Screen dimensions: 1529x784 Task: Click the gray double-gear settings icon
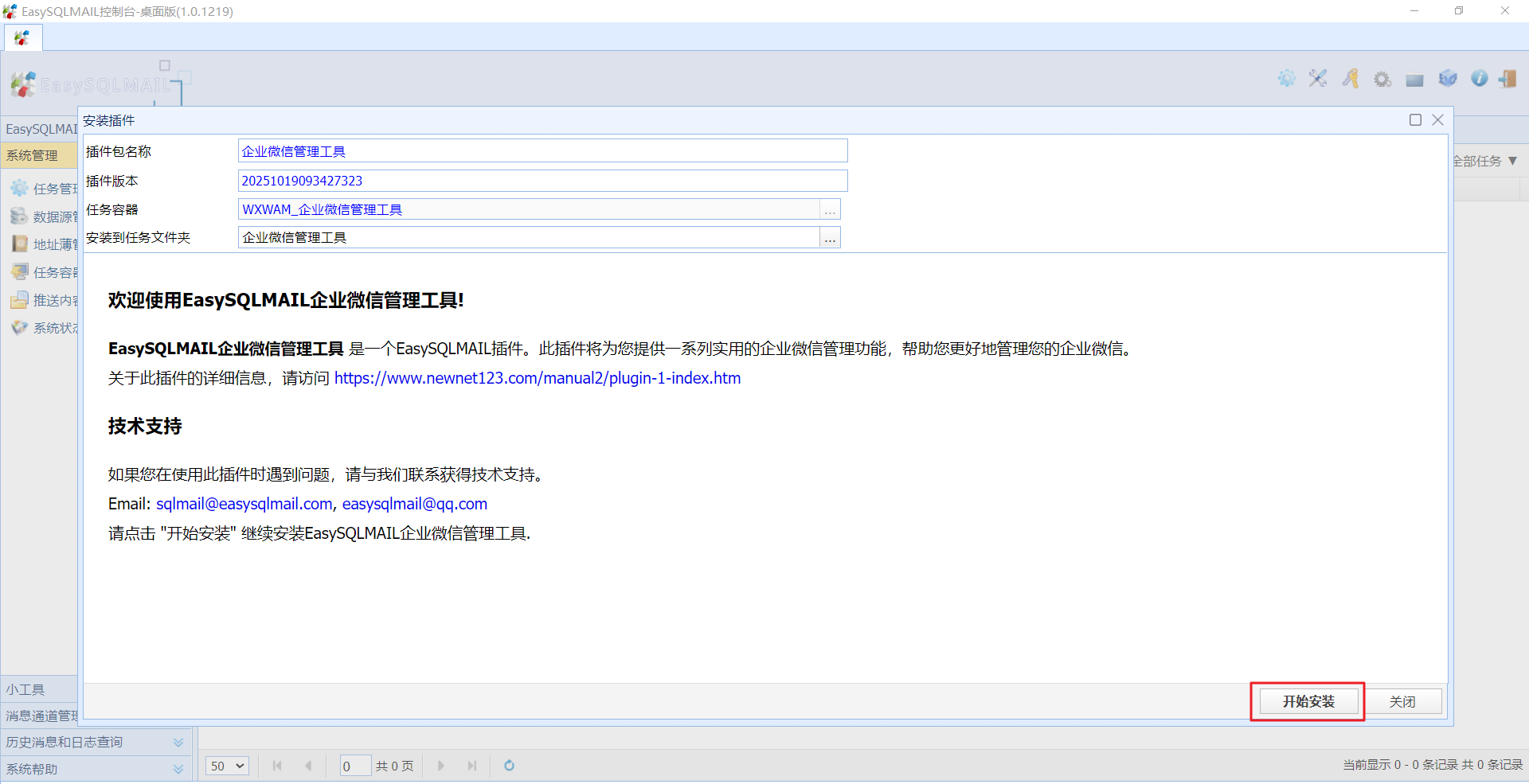[x=1382, y=80]
